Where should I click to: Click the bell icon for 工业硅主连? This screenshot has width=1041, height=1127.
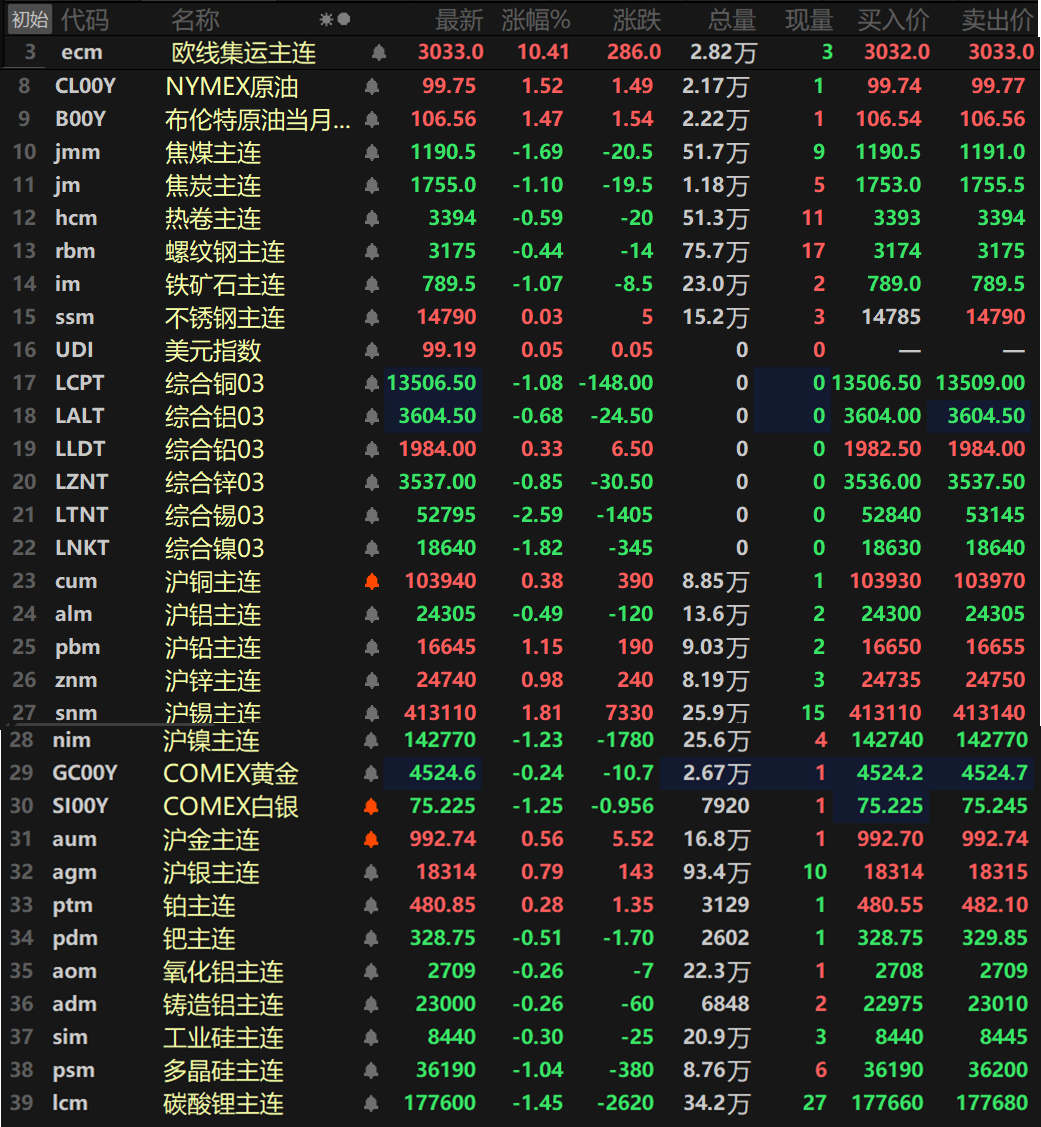371,1038
